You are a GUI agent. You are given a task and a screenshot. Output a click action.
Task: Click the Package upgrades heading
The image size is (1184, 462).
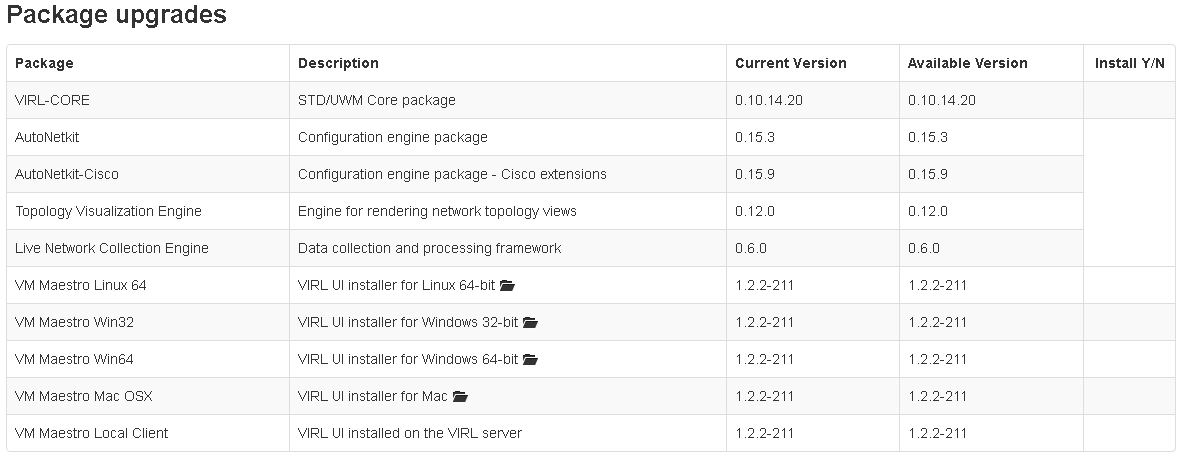(x=117, y=14)
